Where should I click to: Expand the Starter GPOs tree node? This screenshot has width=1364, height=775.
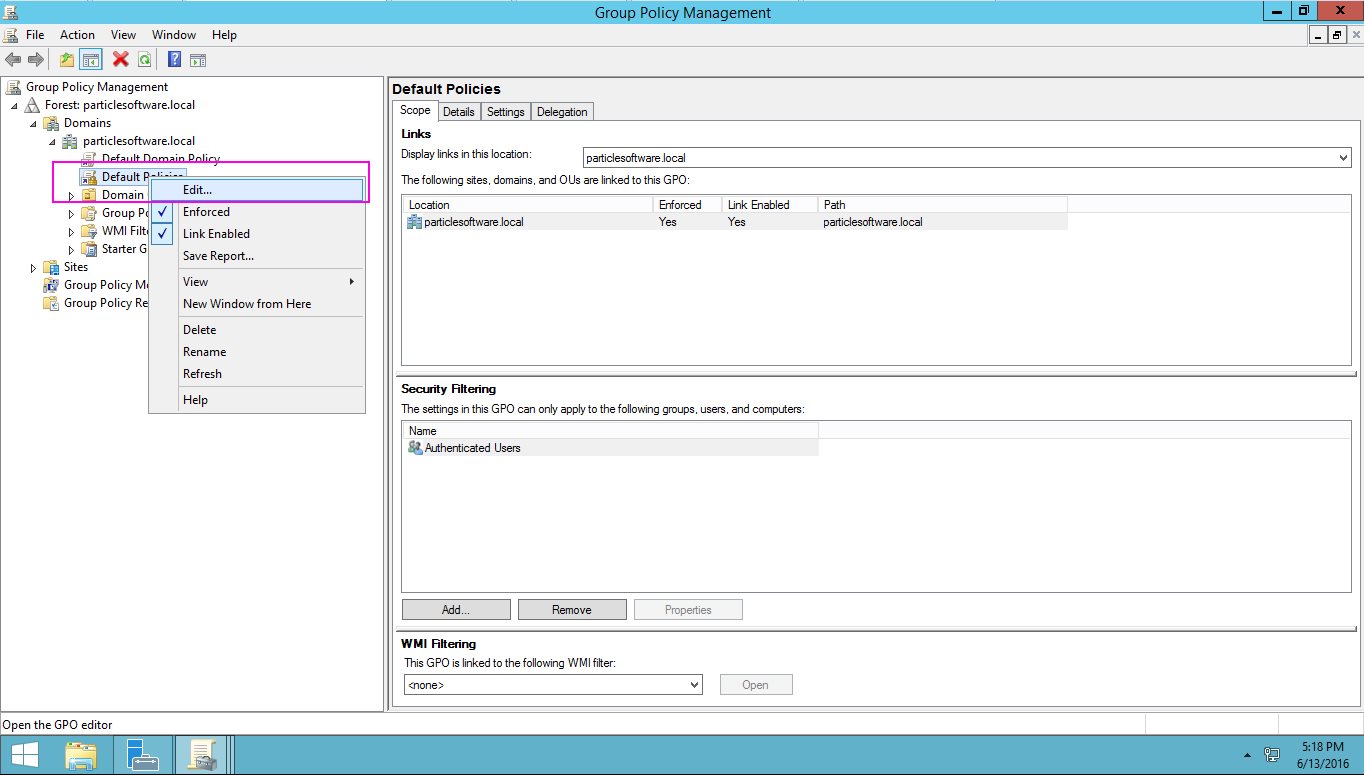(x=71, y=249)
